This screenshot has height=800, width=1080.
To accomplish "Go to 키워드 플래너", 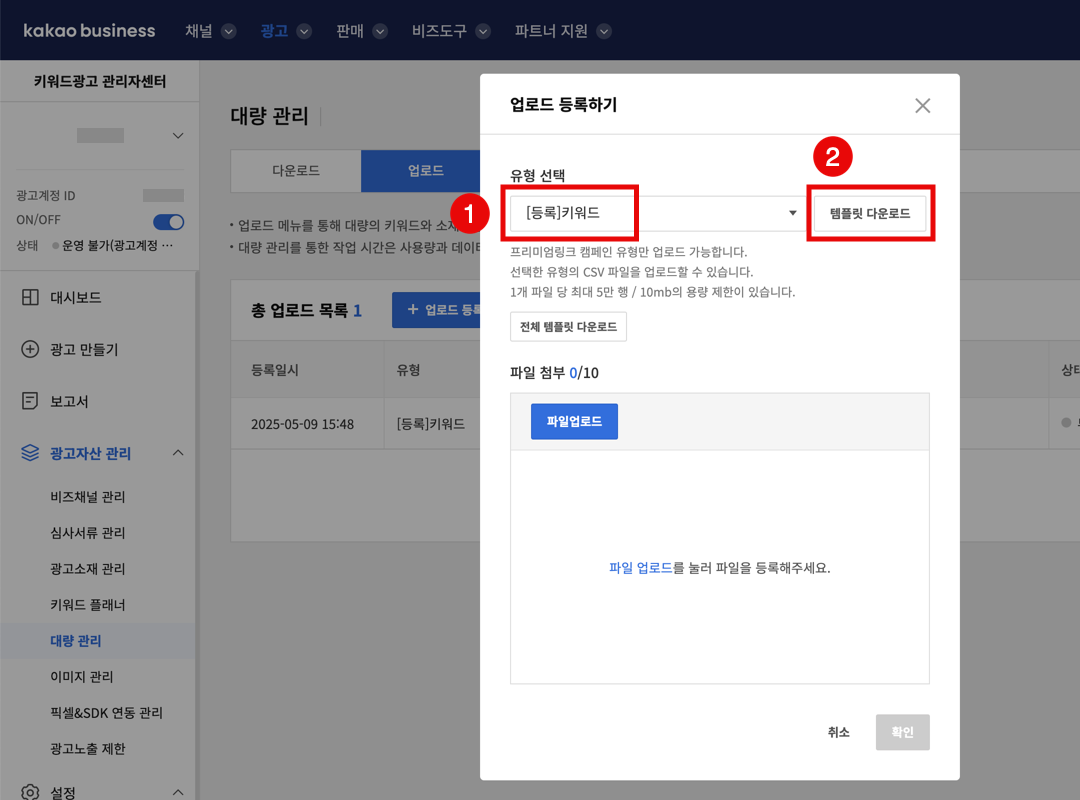I will 87,604.
